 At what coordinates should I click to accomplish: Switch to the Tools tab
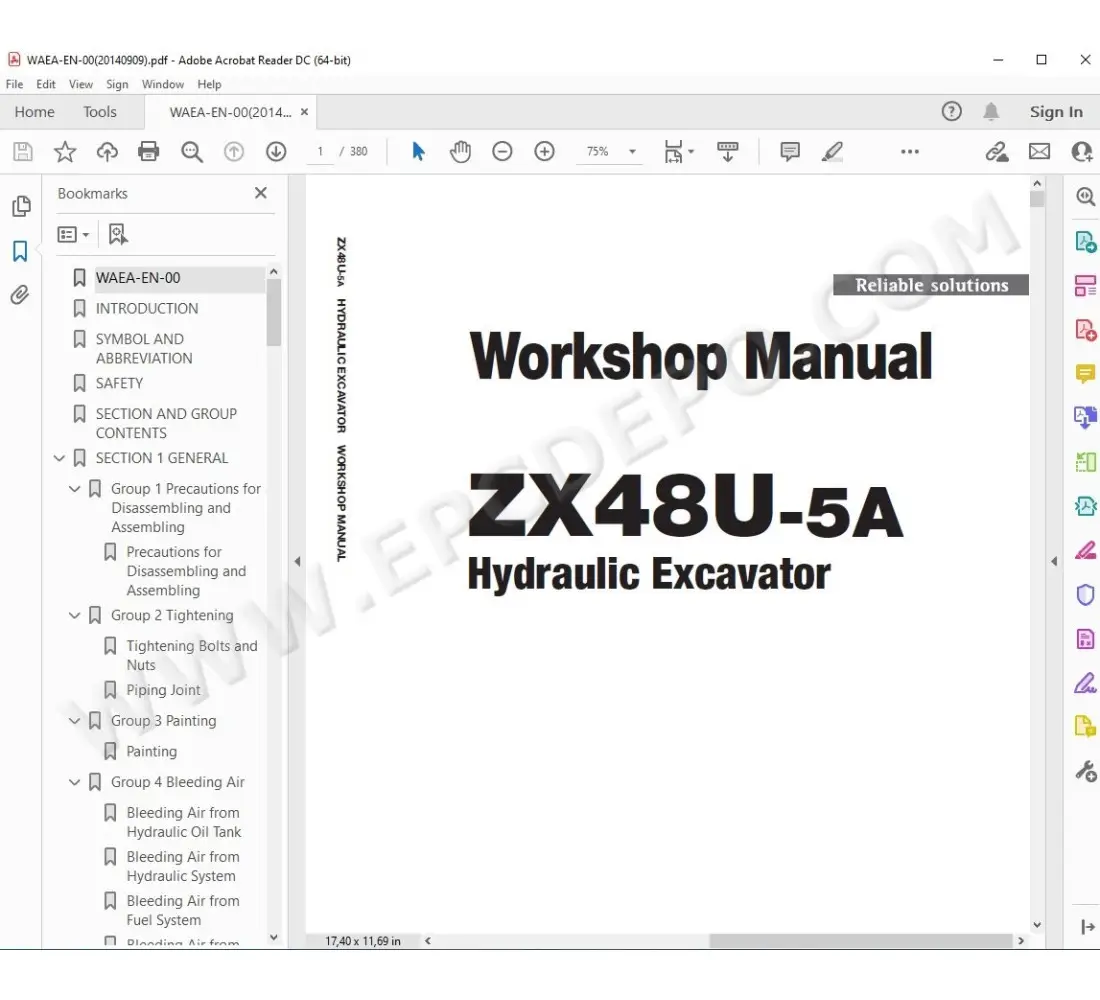pos(100,112)
